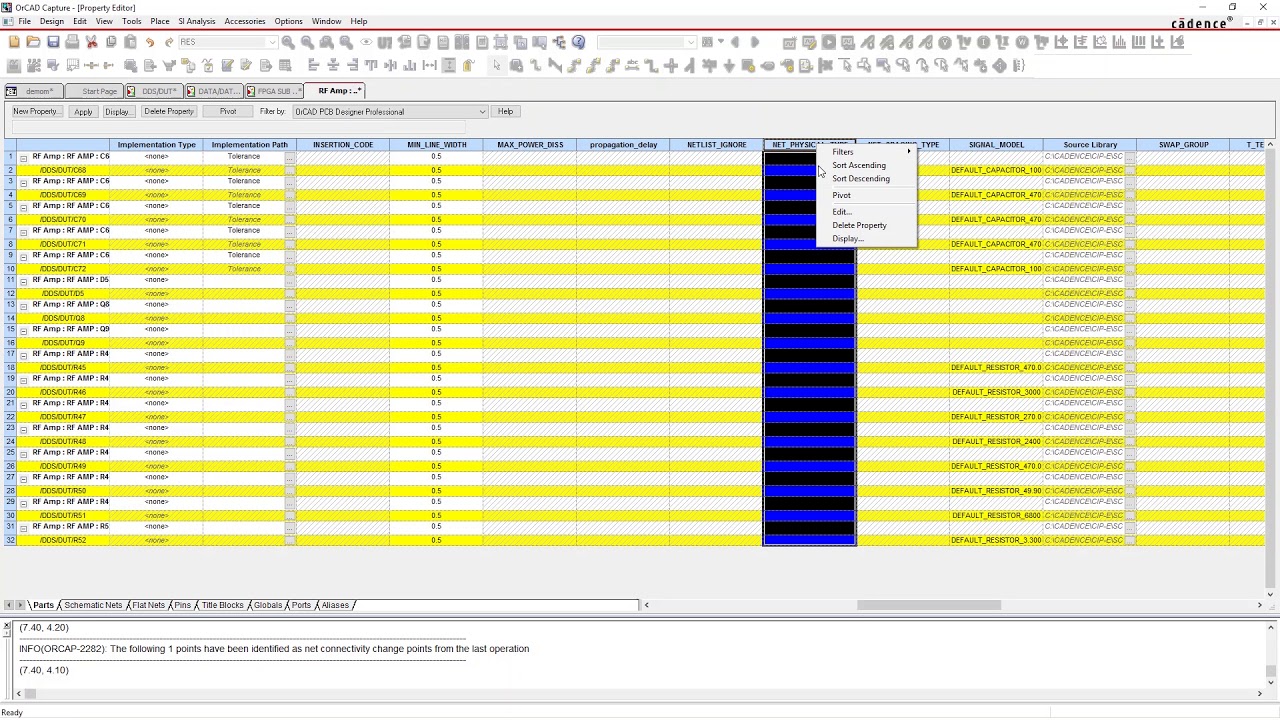Click the Place Ground arrow icon

point(729,65)
